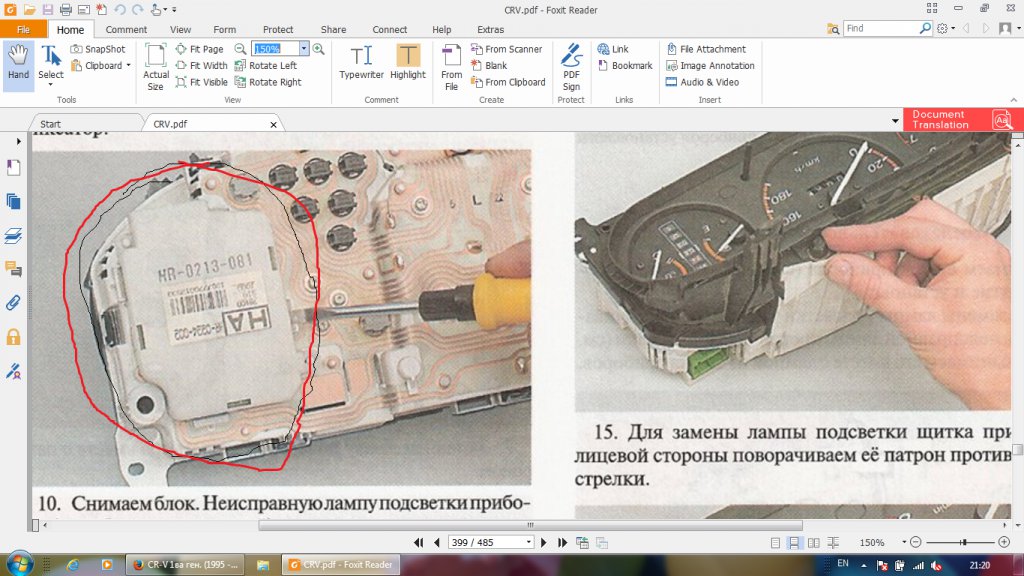
Task: Open PDF Sign tool
Action: click(571, 67)
